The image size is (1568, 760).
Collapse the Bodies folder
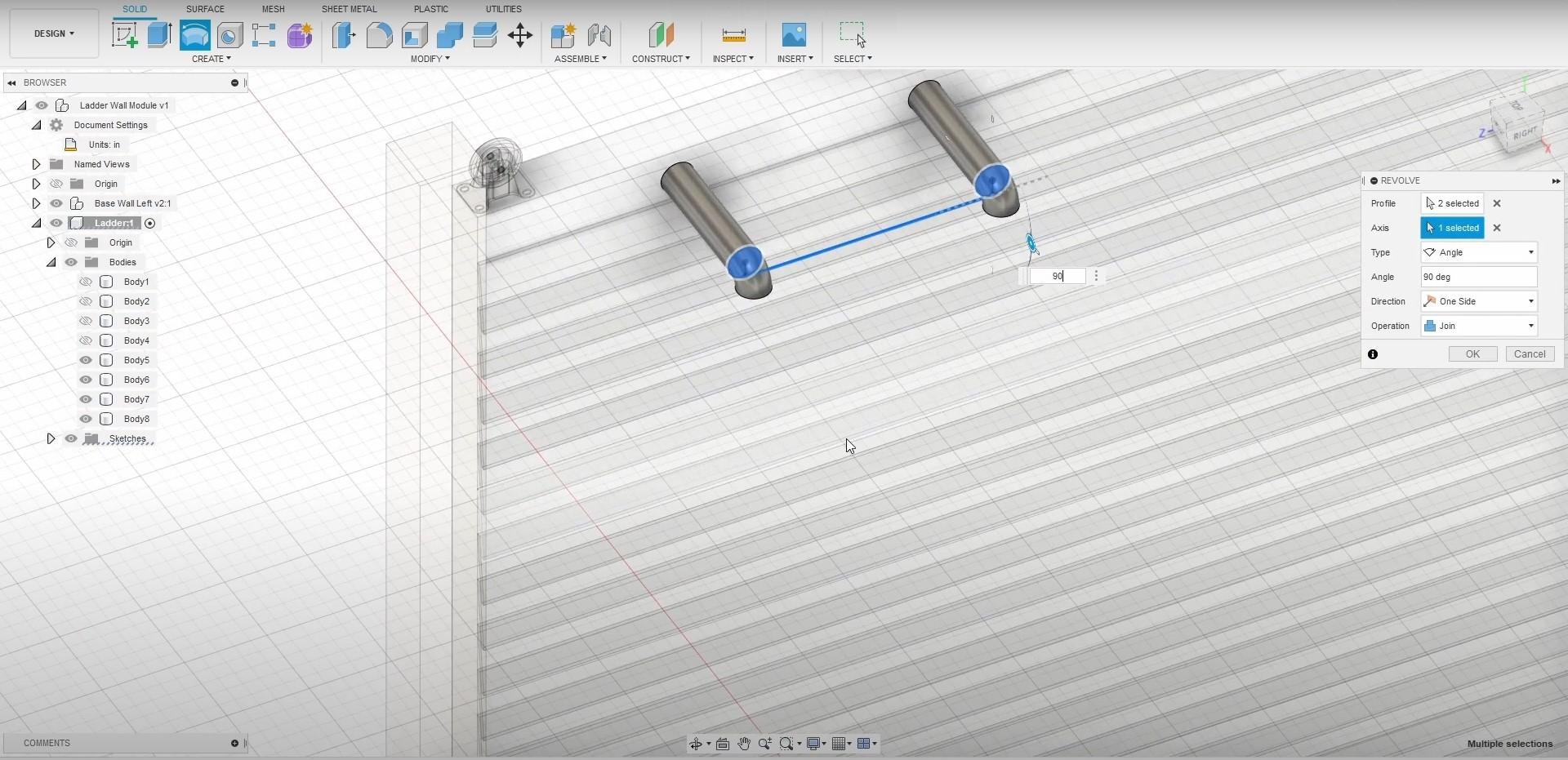click(x=51, y=262)
